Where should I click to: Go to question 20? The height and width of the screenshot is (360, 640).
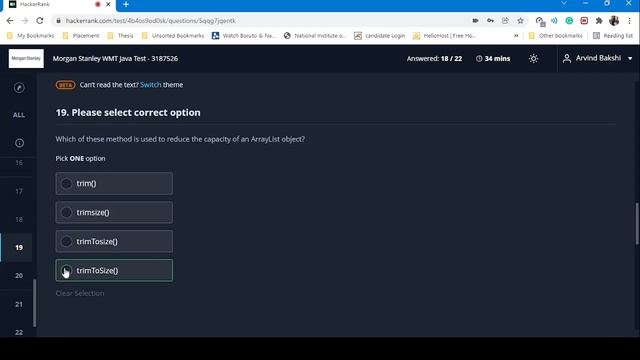point(19,276)
